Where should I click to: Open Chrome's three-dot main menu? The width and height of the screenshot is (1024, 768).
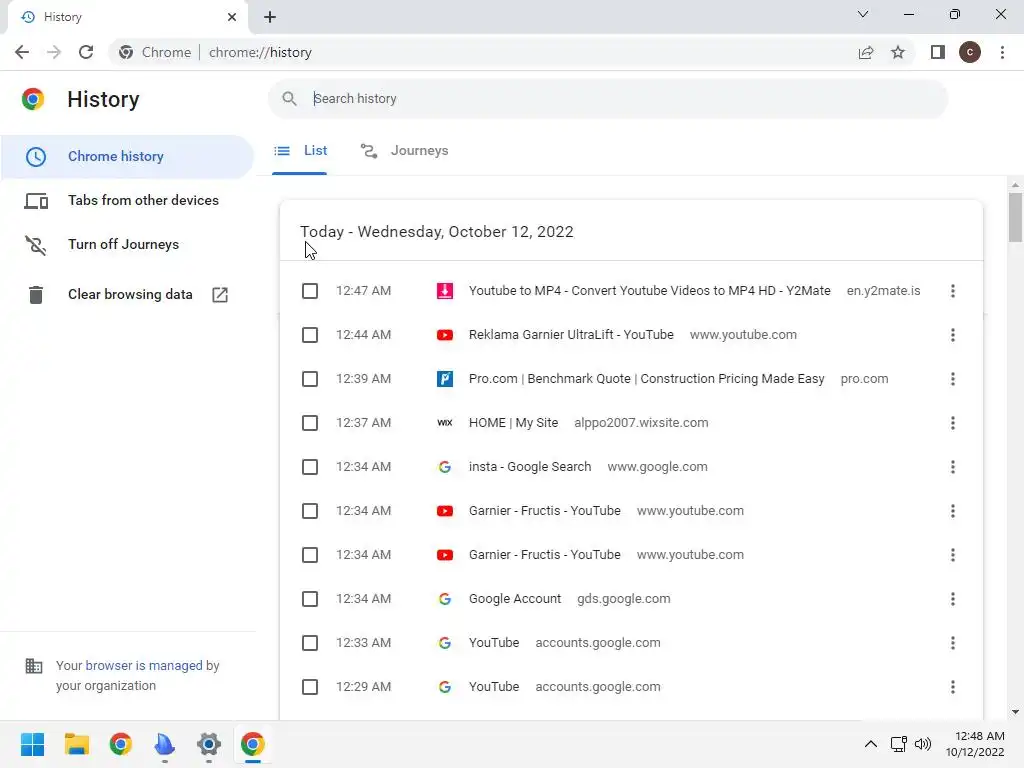[1002, 52]
